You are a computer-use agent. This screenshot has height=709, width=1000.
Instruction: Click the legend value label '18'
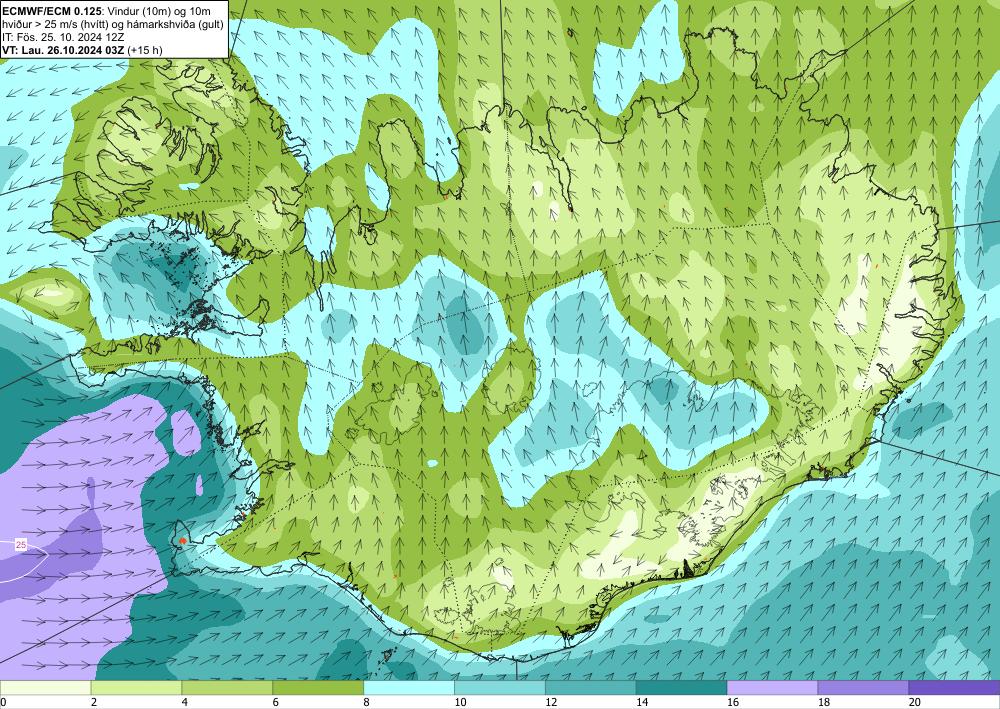pos(823,702)
